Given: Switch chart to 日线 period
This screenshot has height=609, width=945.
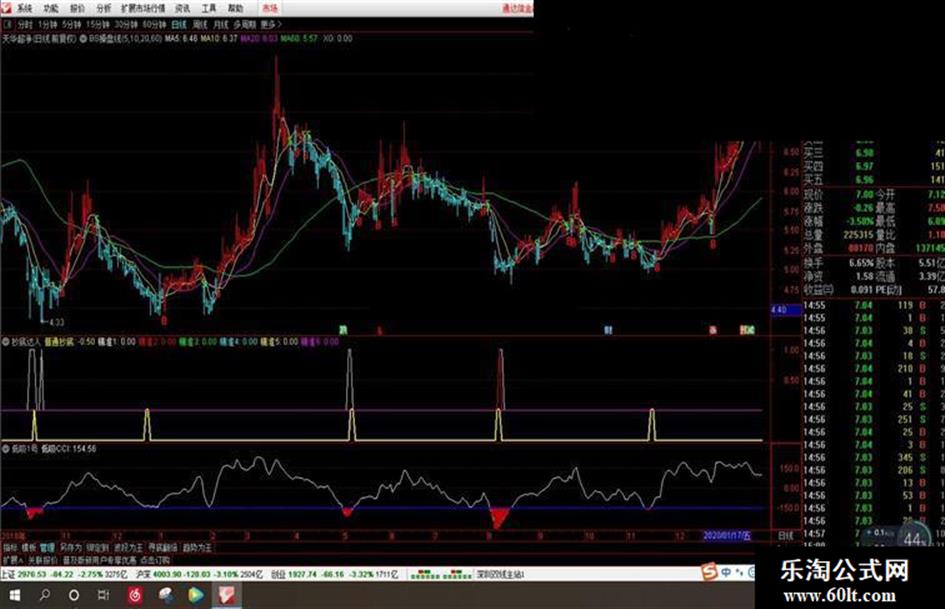Looking at the screenshot, I should pos(178,22).
